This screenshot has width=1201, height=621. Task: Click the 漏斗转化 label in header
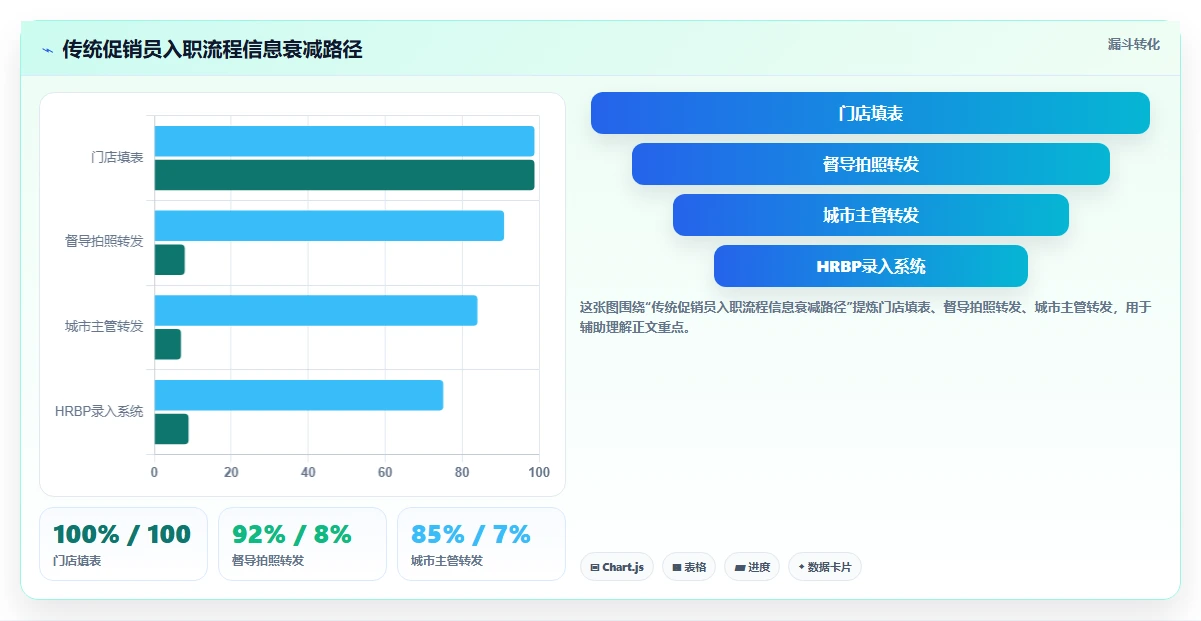click(x=1133, y=44)
